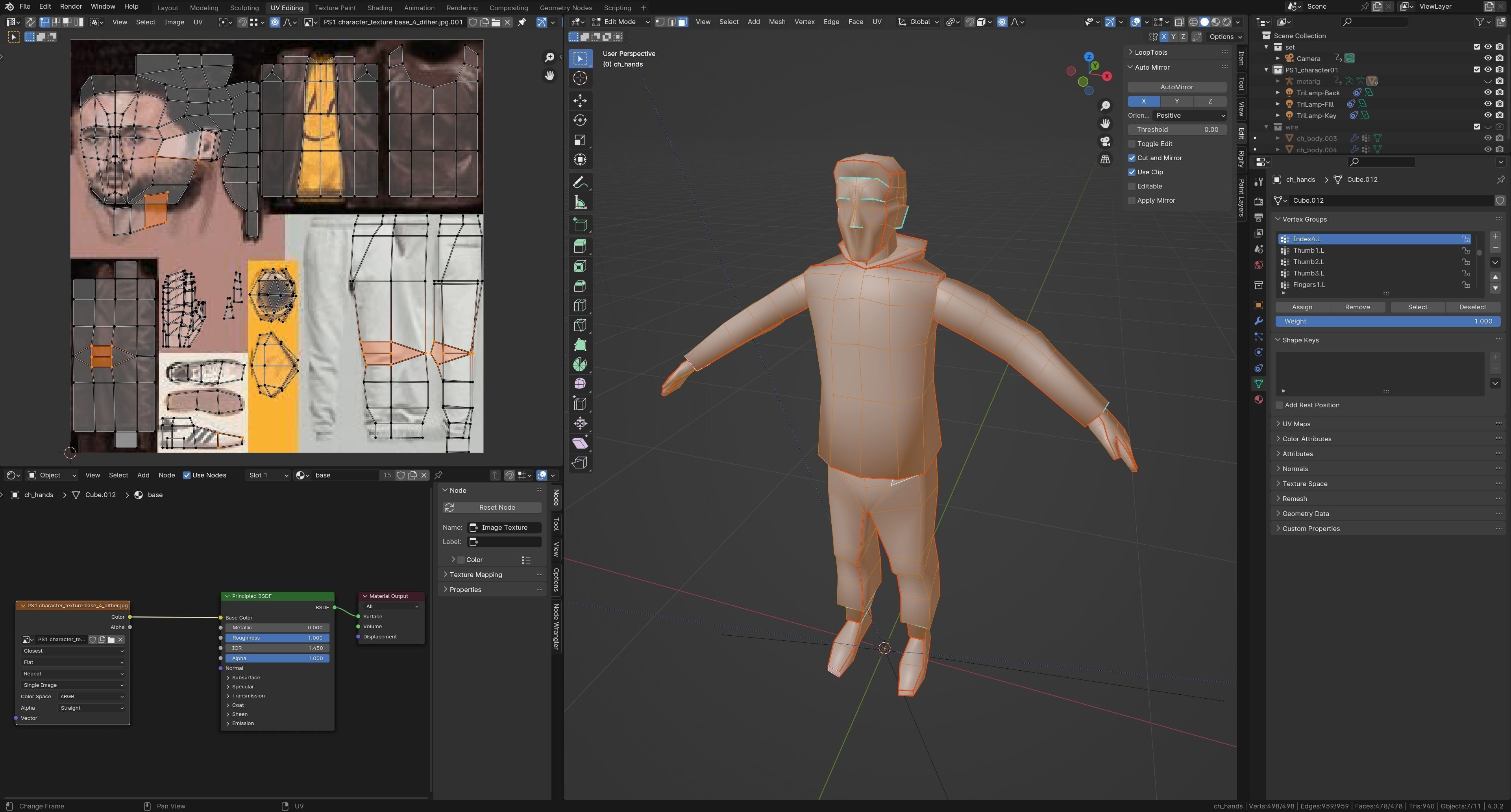Adjust the Roughness slider on Principled BSDF

277,638
